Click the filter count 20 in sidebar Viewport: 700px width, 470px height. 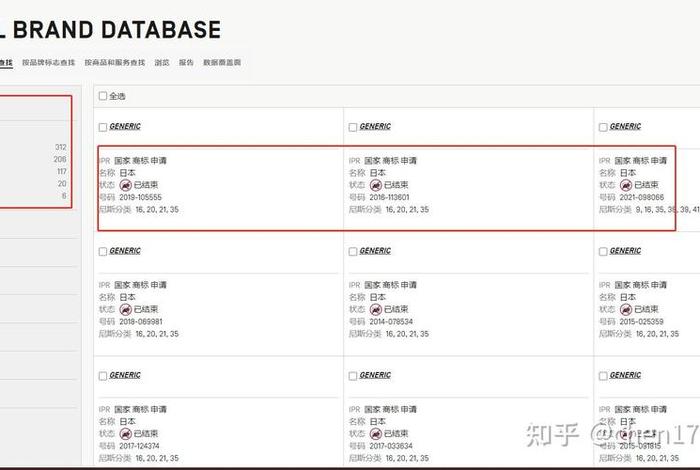(62, 183)
